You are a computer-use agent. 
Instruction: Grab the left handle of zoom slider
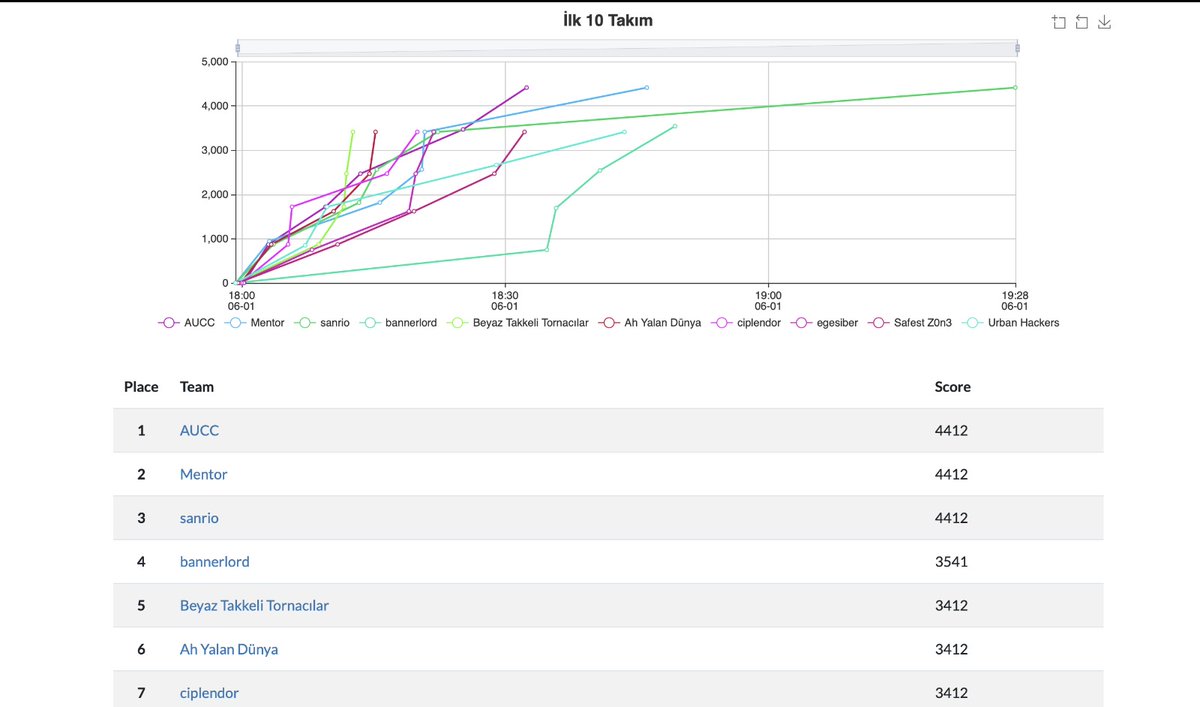pyautogui.click(x=237, y=47)
